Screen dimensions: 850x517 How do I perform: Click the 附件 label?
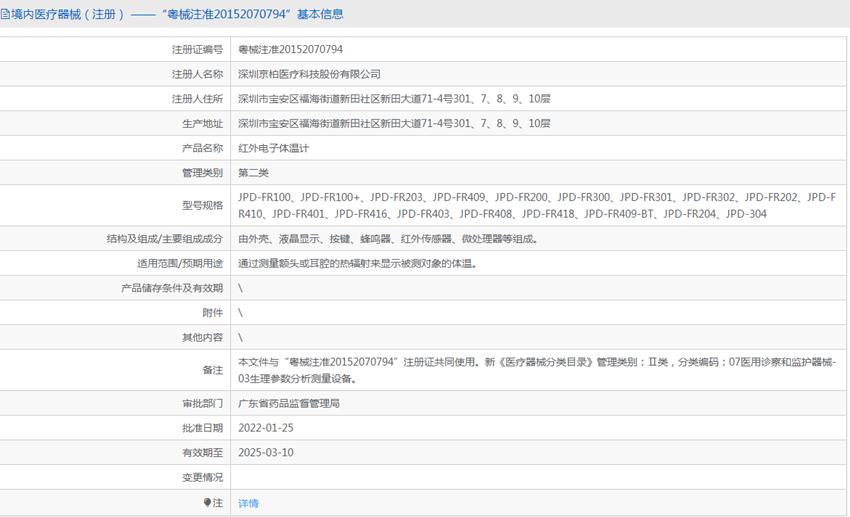(212, 313)
